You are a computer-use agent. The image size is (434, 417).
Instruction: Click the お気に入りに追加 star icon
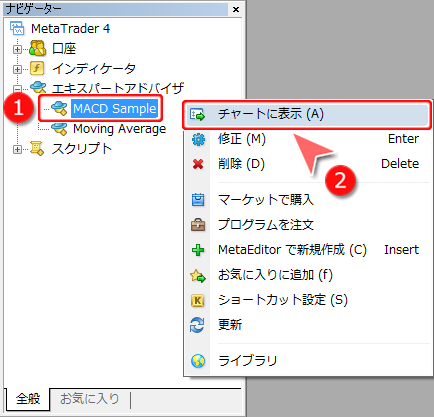(198, 276)
